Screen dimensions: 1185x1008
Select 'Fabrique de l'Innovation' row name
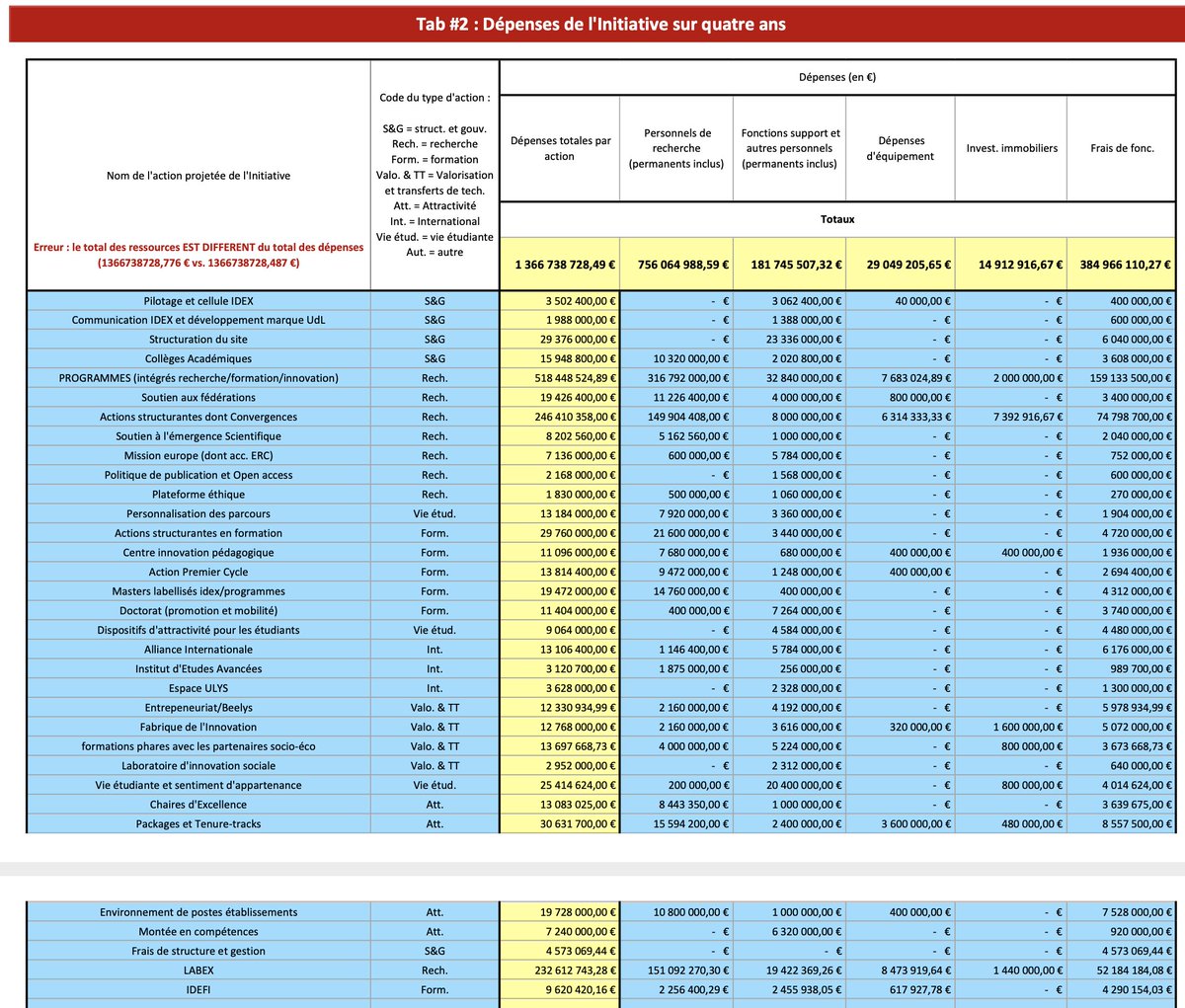pyautogui.click(x=198, y=727)
